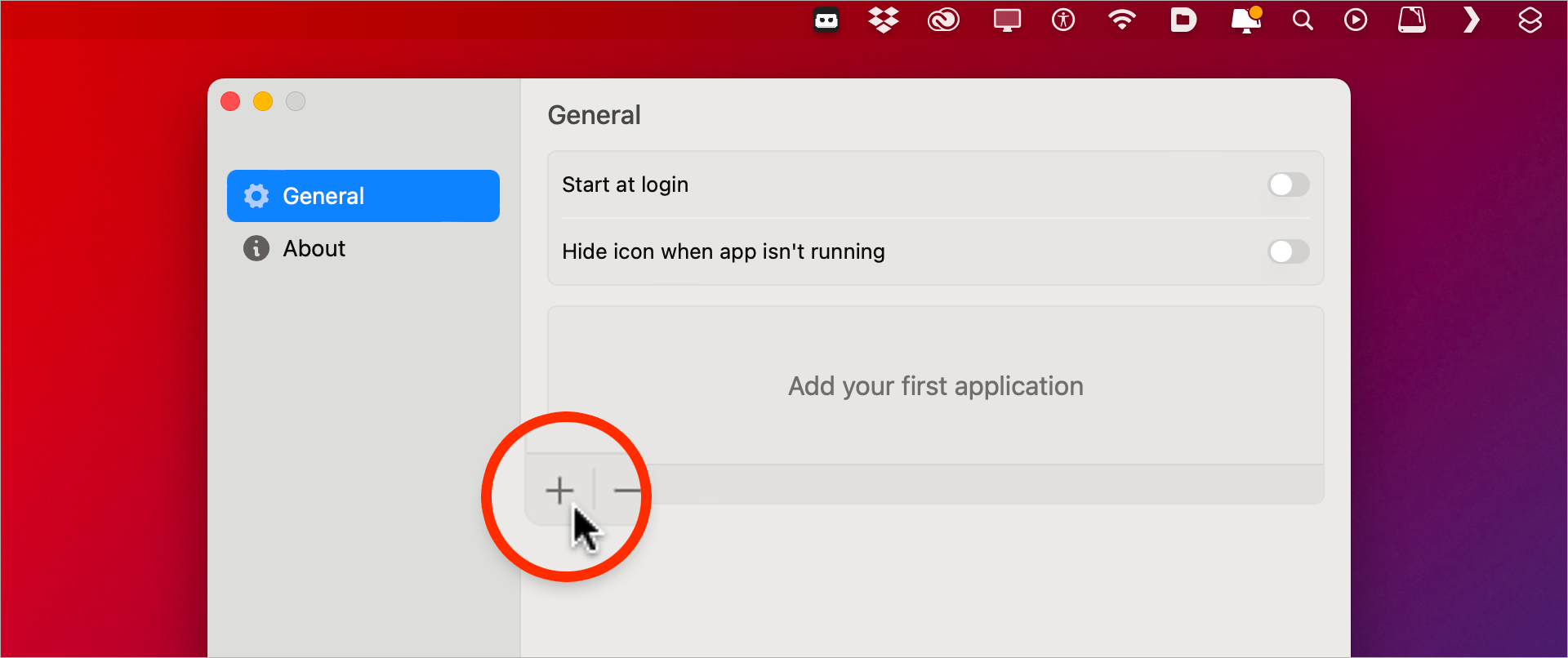This screenshot has height=658, width=1568.
Task: Select the General sidebar tab
Action: 363,196
